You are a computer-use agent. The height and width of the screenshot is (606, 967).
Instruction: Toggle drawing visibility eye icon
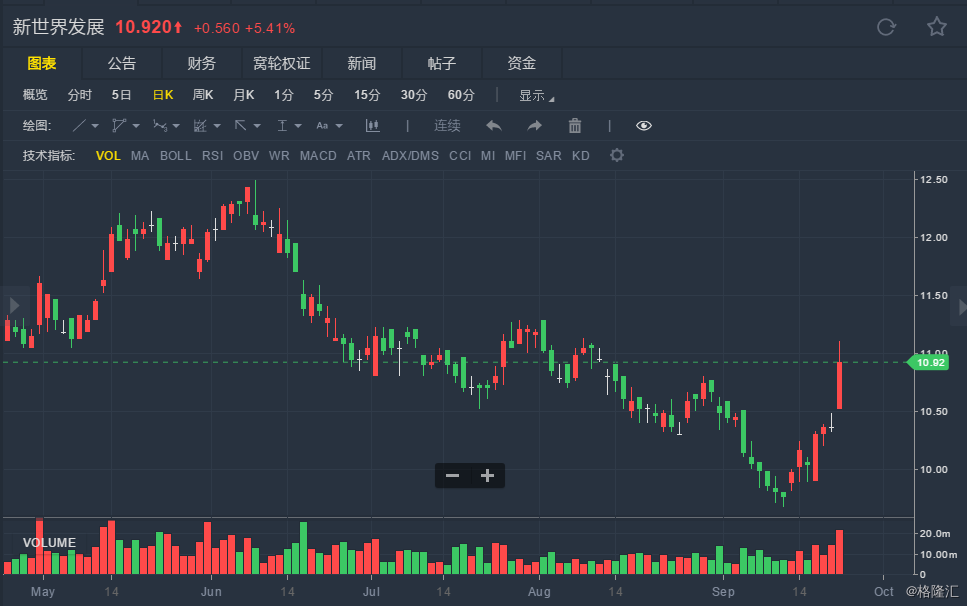click(x=644, y=126)
